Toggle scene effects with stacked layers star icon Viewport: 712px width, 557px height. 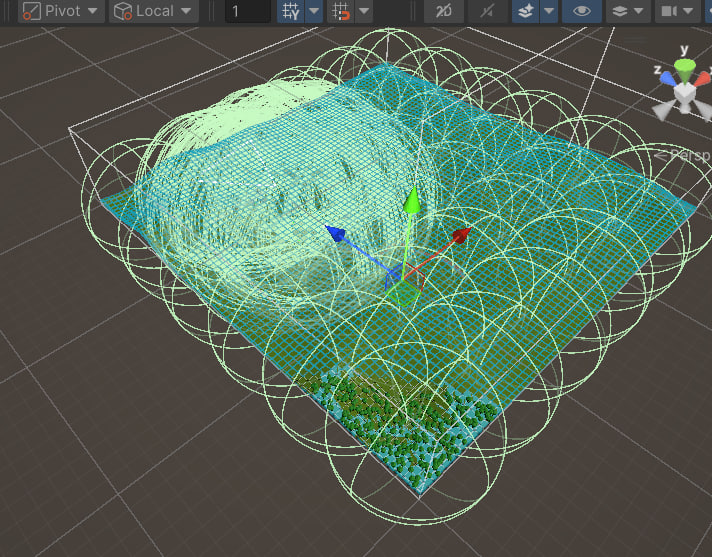(x=526, y=11)
